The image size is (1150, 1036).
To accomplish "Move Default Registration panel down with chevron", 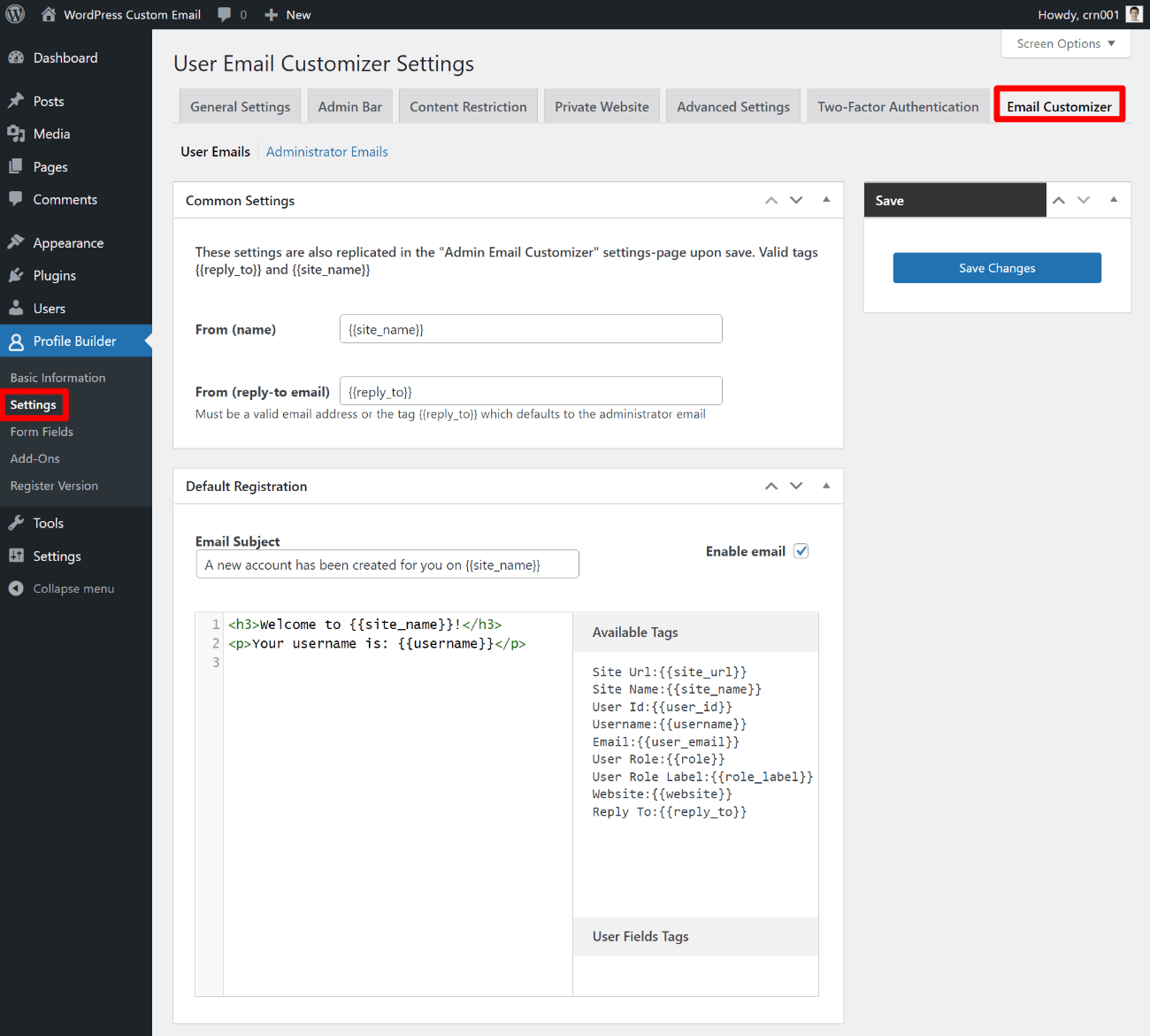I will tap(796, 486).
